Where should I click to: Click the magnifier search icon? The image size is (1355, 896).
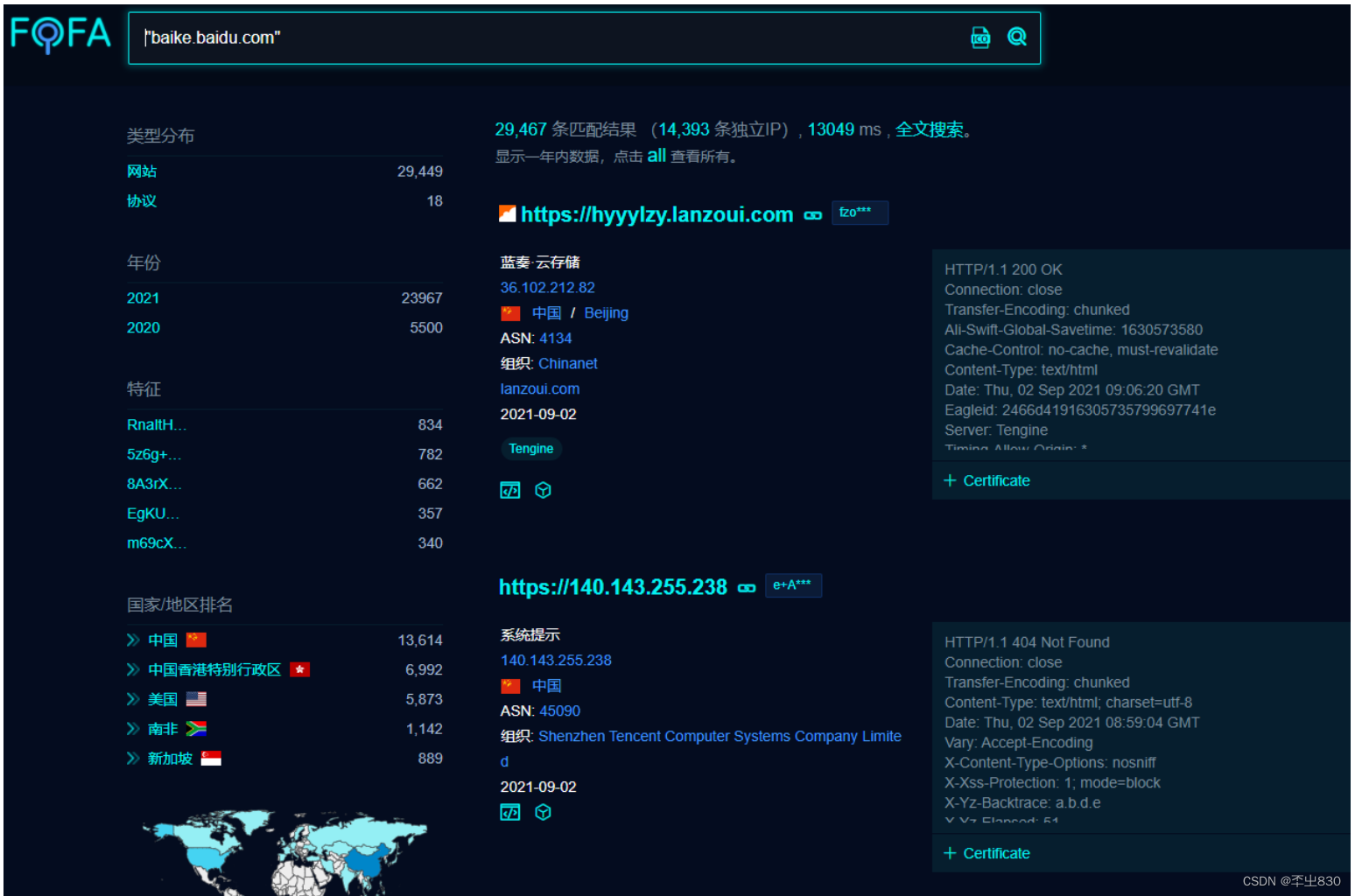pos(1017,37)
